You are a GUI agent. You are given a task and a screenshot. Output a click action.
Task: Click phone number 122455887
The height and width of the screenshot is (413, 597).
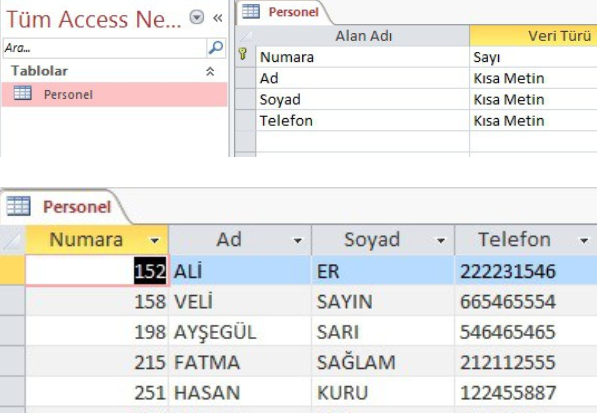(x=526, y=392)
